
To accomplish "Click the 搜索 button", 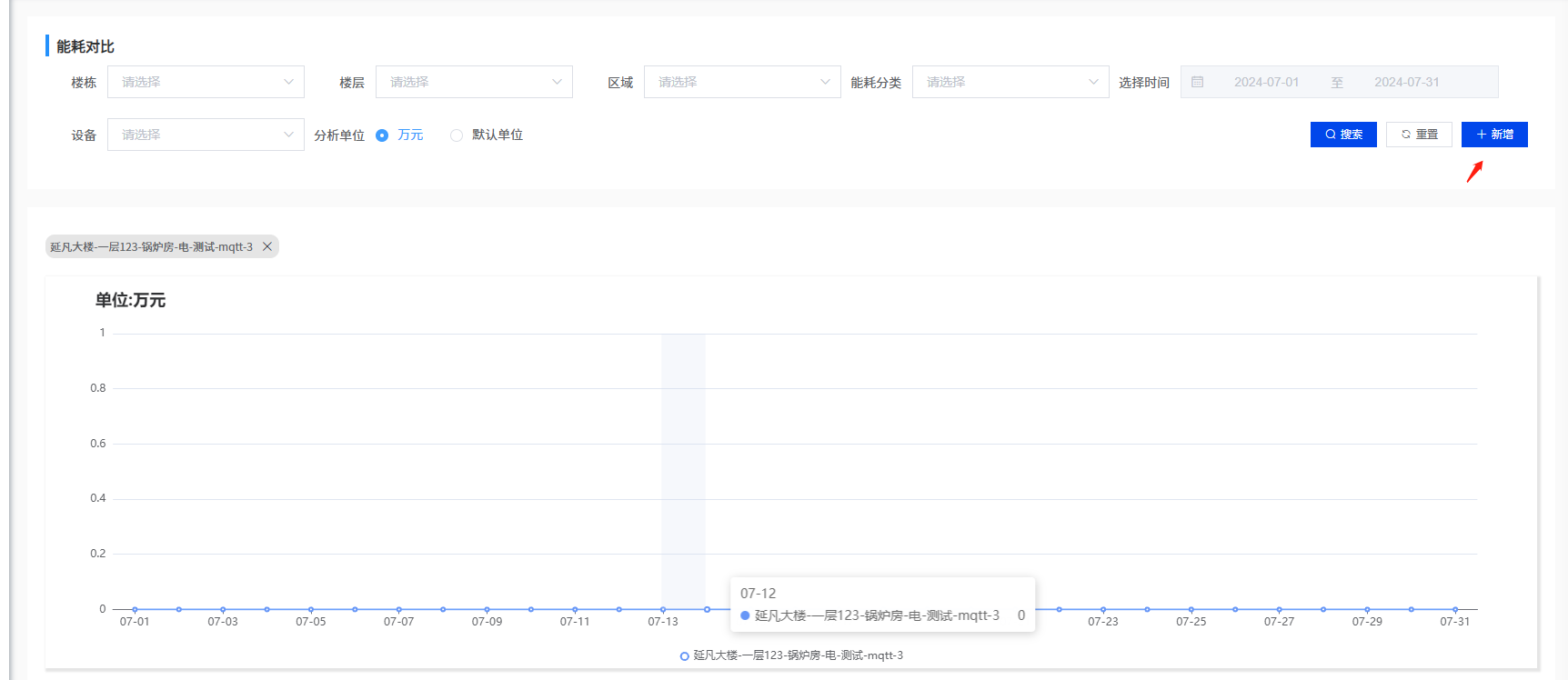I will (x=1343, y=135).
